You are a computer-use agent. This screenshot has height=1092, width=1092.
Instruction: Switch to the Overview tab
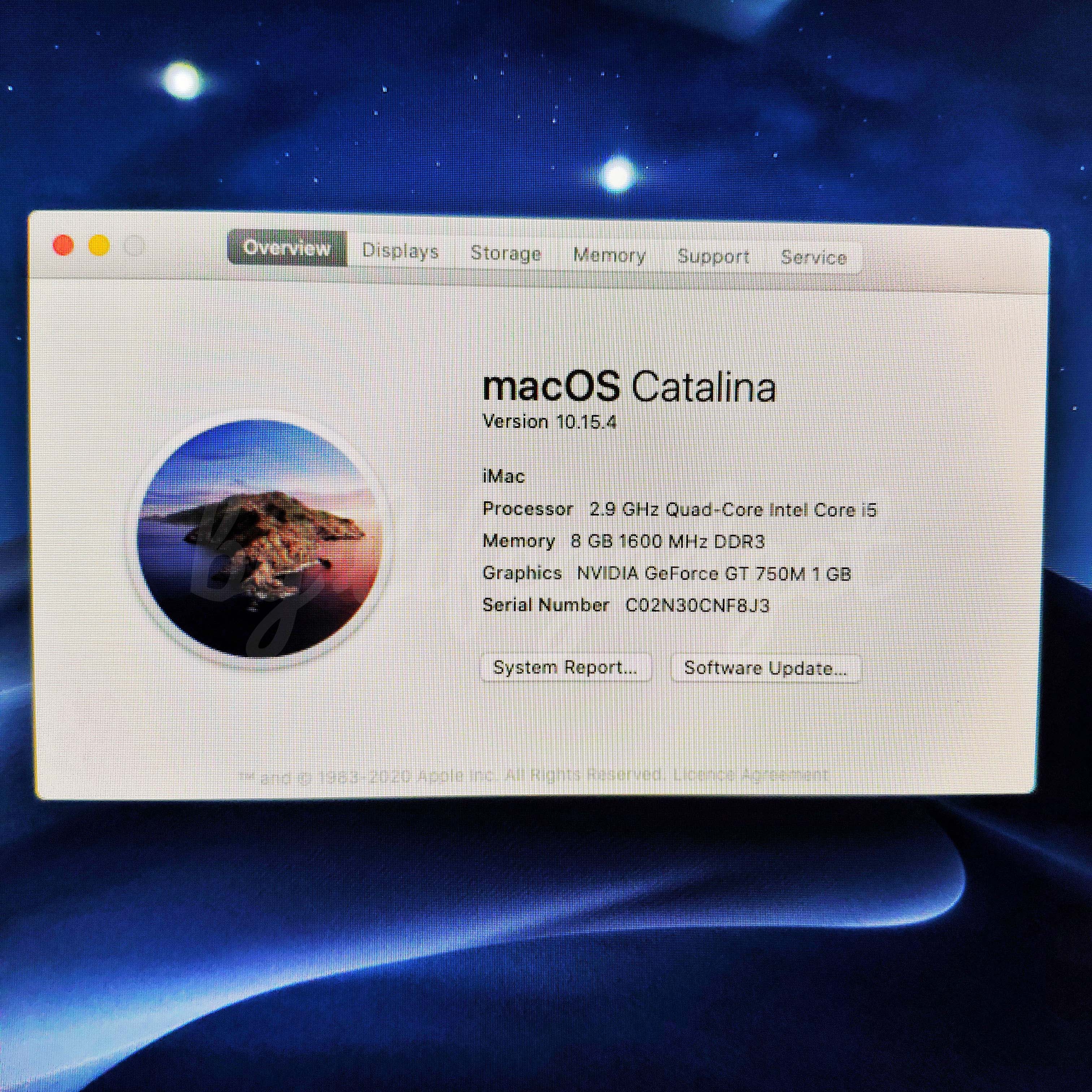pyautogui.click(x=287, y=248)
